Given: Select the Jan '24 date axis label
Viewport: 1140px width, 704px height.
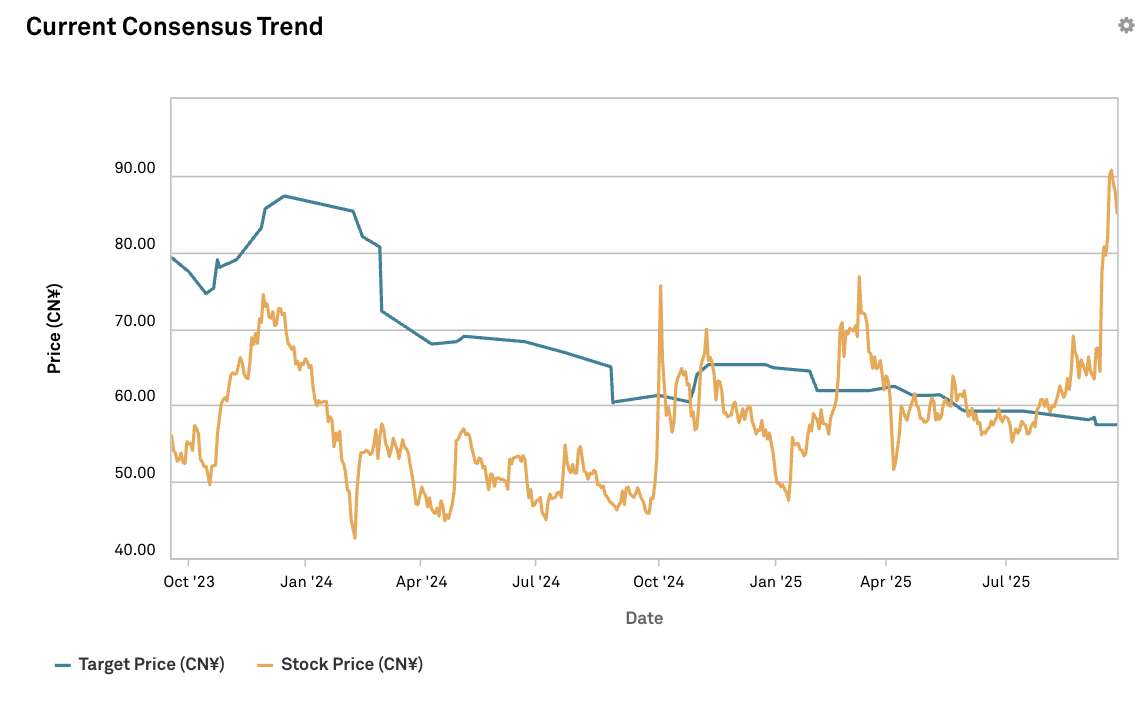Looking at the screenshot, I should pyautogui.click(x=306, y=581).
